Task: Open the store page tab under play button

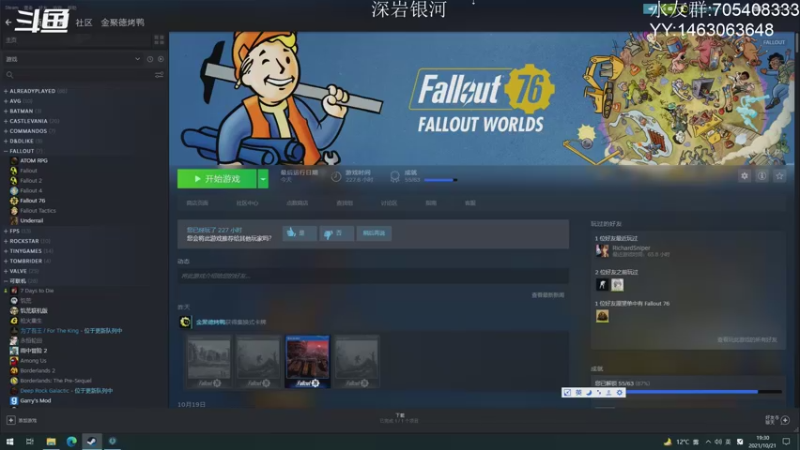Action: 197,203
